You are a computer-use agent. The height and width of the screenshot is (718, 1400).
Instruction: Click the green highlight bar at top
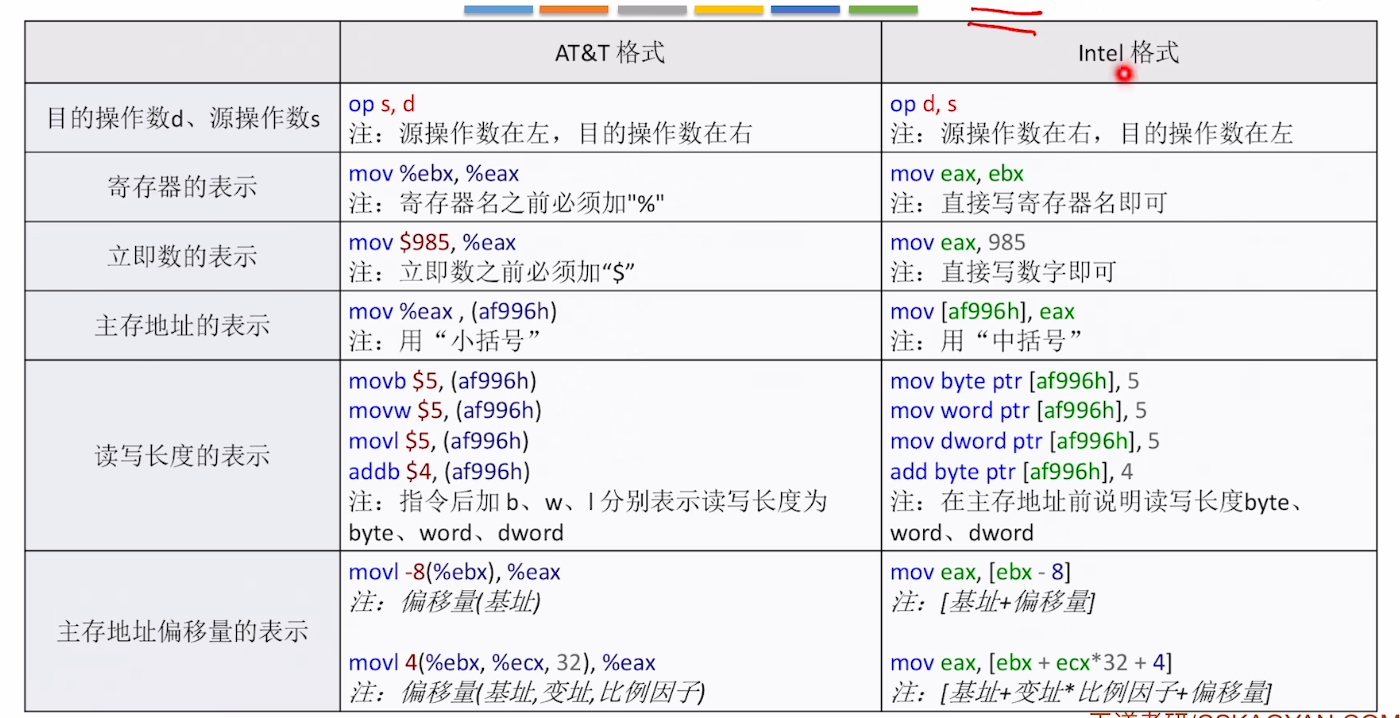tap(881, 9)
